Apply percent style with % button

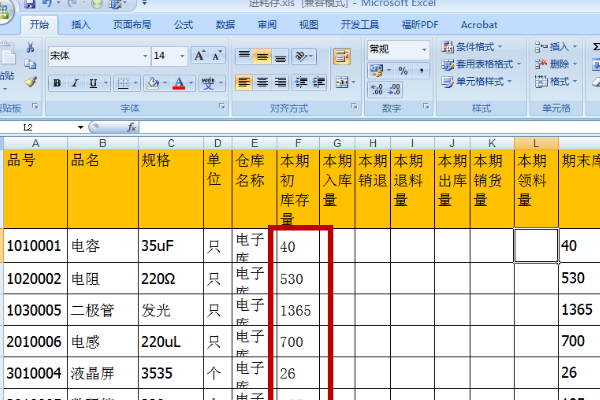(x=403, y=70)
